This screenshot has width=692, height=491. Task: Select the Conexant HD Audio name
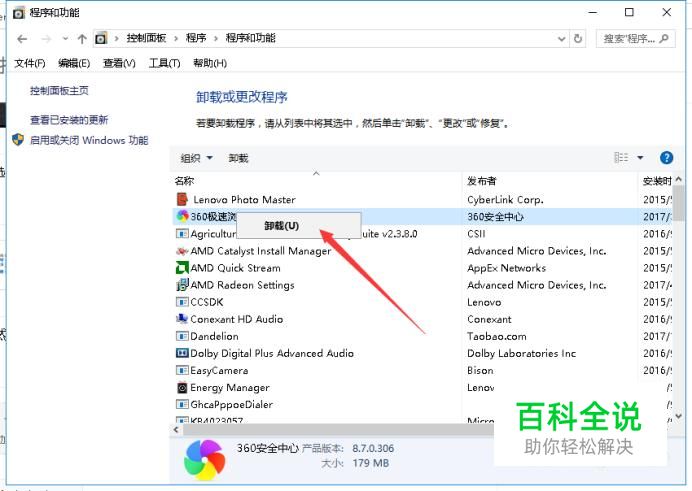tap(237, 319)
